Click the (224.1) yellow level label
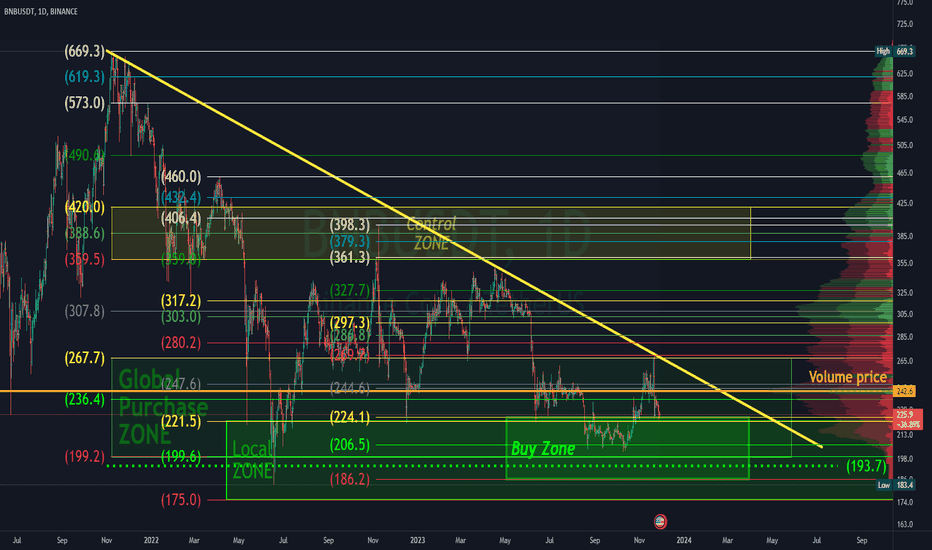Screen dimensions: 932x550 [350, 417]
